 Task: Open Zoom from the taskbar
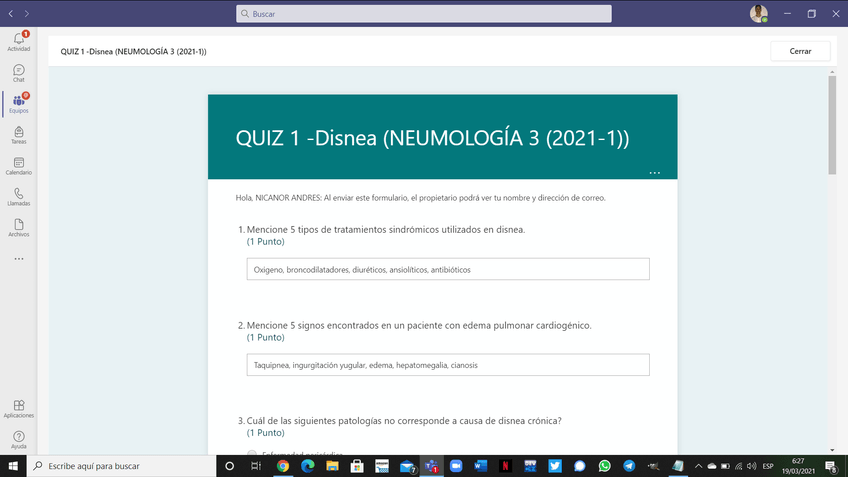pos(456,466)
